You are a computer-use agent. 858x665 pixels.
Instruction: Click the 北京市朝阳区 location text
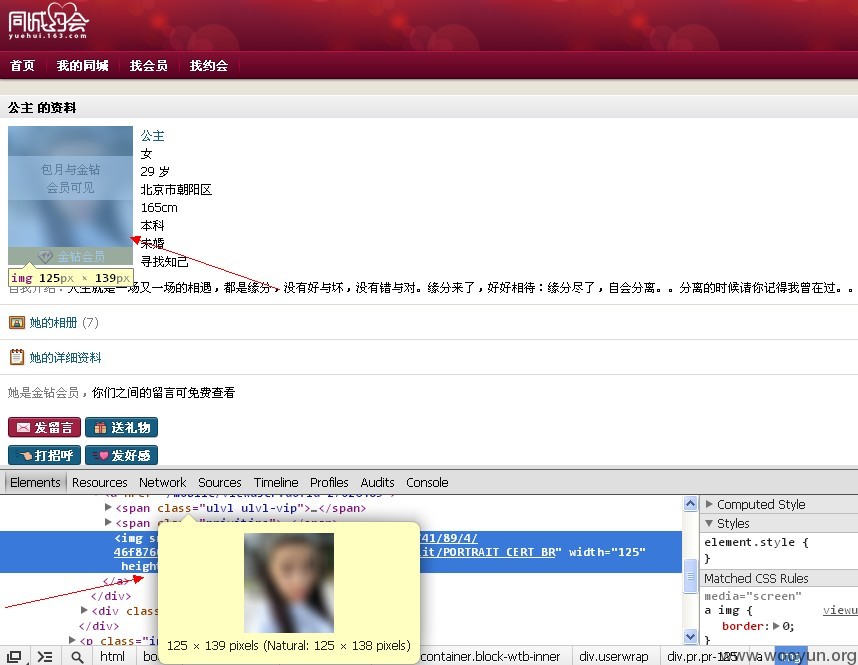click(x=176, y=190)
